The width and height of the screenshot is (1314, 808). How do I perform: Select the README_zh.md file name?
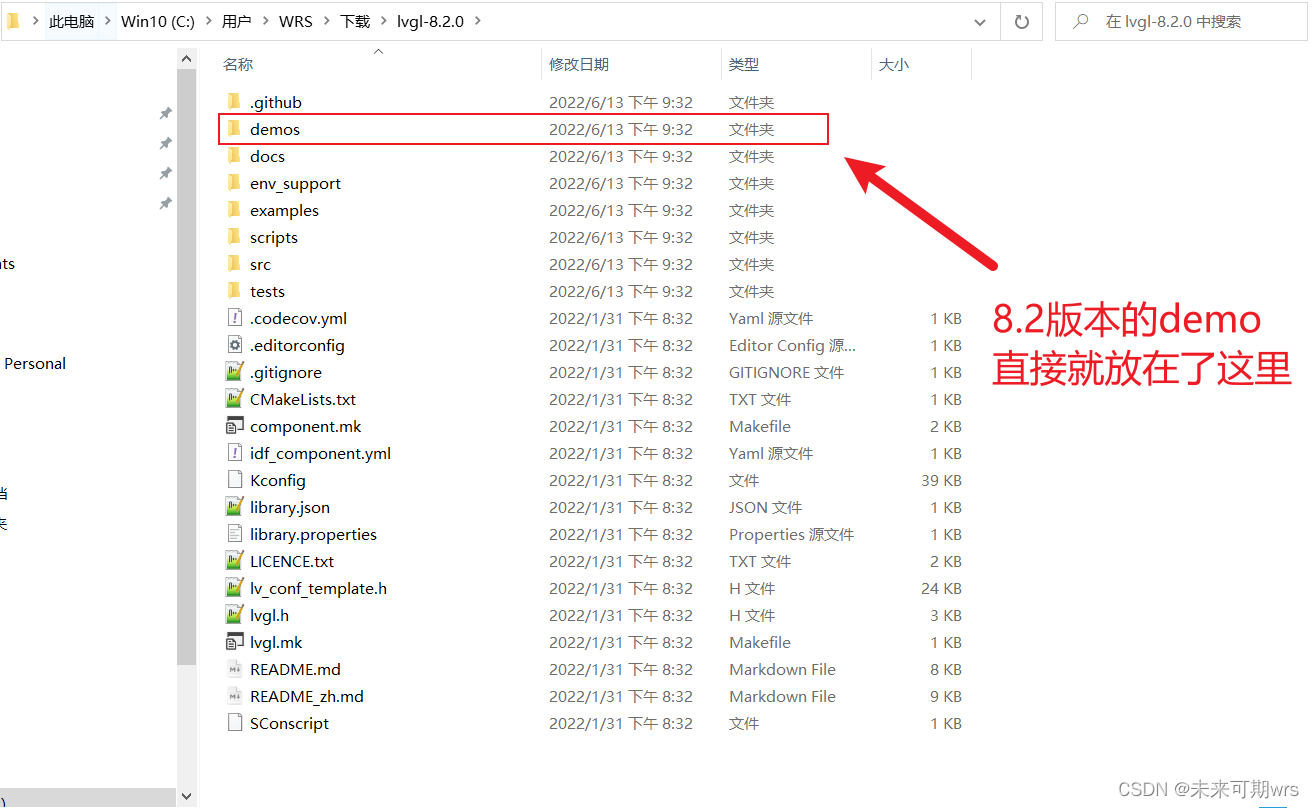pos(307,696)
